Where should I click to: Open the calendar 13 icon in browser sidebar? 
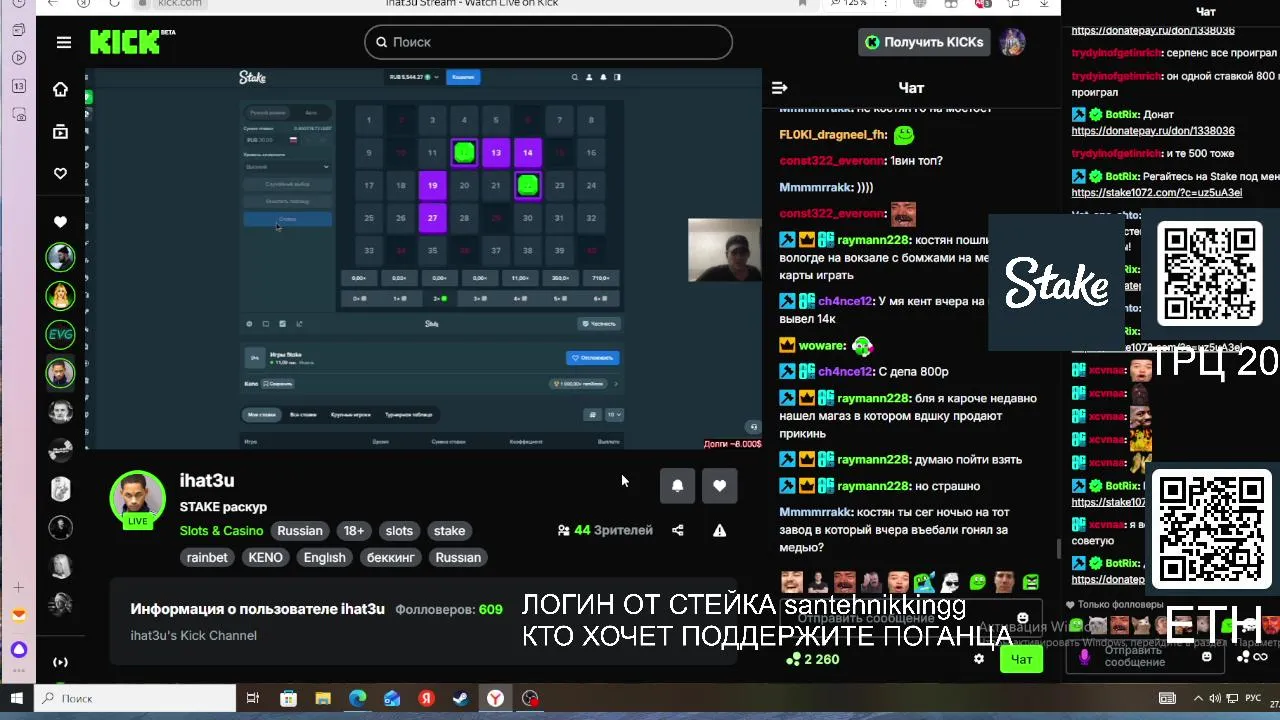(19, 86)
